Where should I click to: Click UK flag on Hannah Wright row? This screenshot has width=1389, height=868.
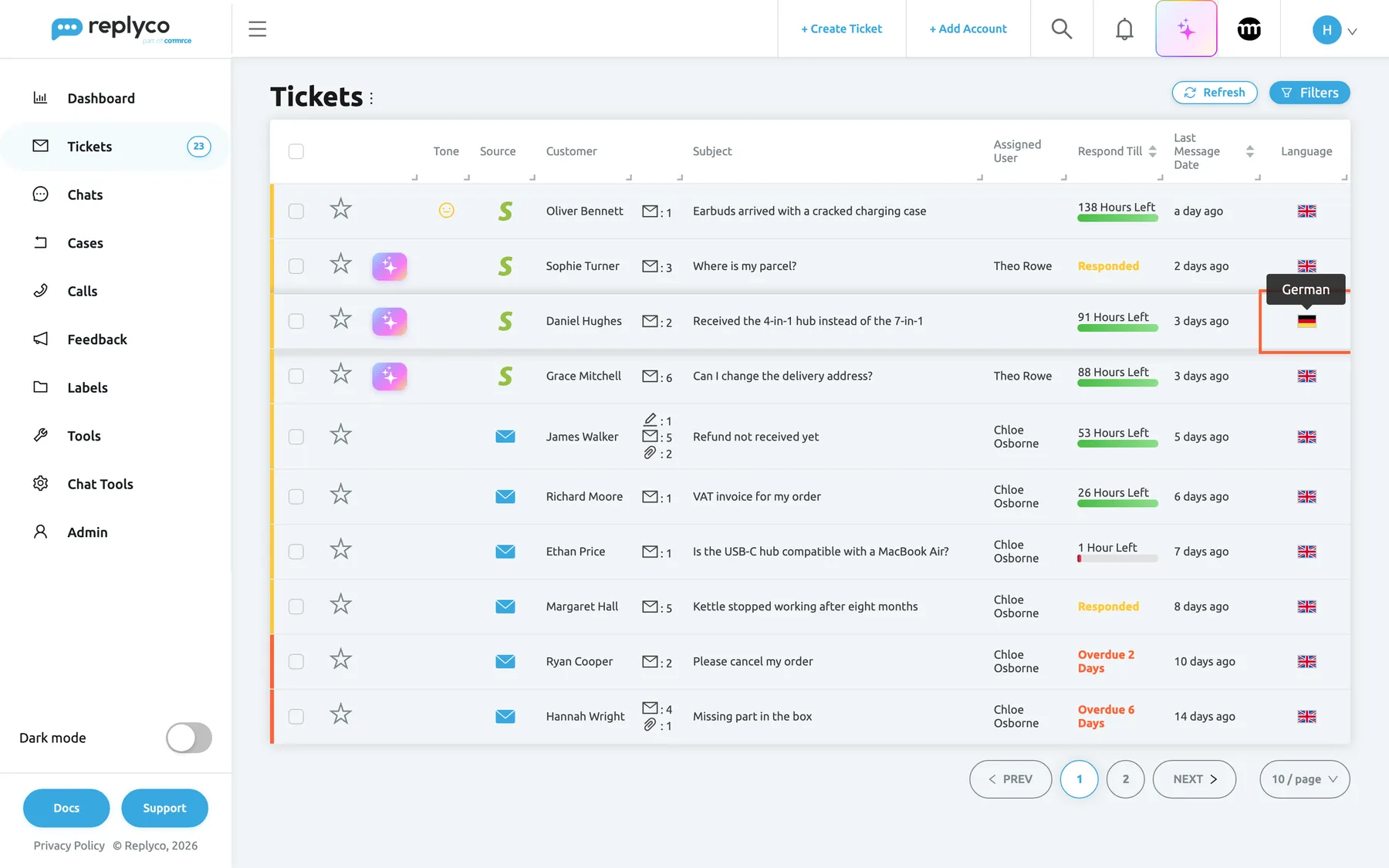[1306, 717]
